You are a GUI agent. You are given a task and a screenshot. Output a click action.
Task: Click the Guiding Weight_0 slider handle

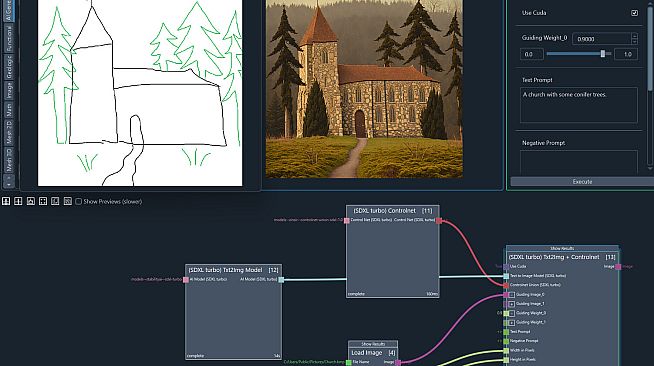click(603, 54)
